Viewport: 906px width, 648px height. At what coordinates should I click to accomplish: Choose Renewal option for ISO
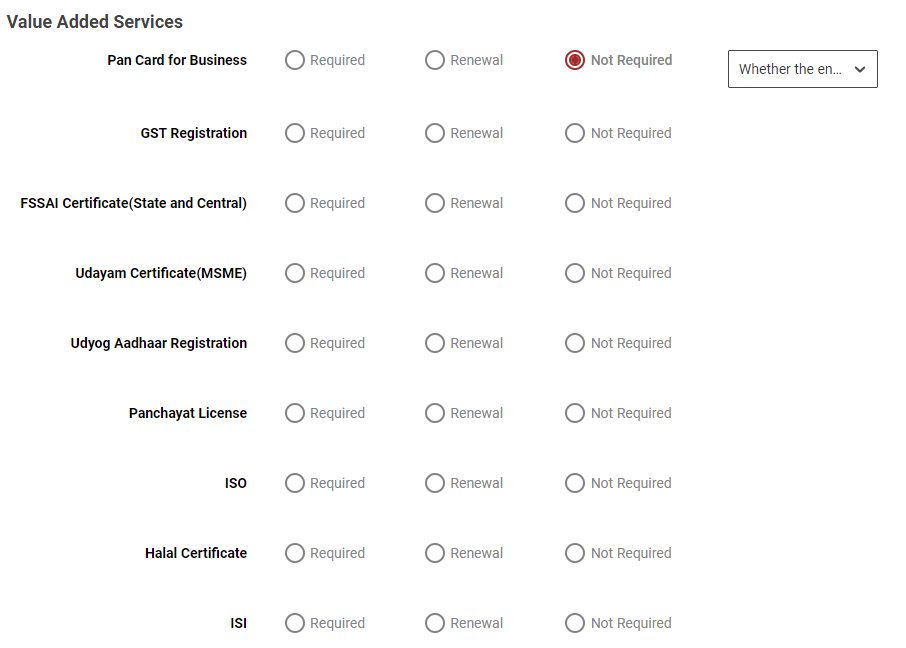click(x=435, y=483)
